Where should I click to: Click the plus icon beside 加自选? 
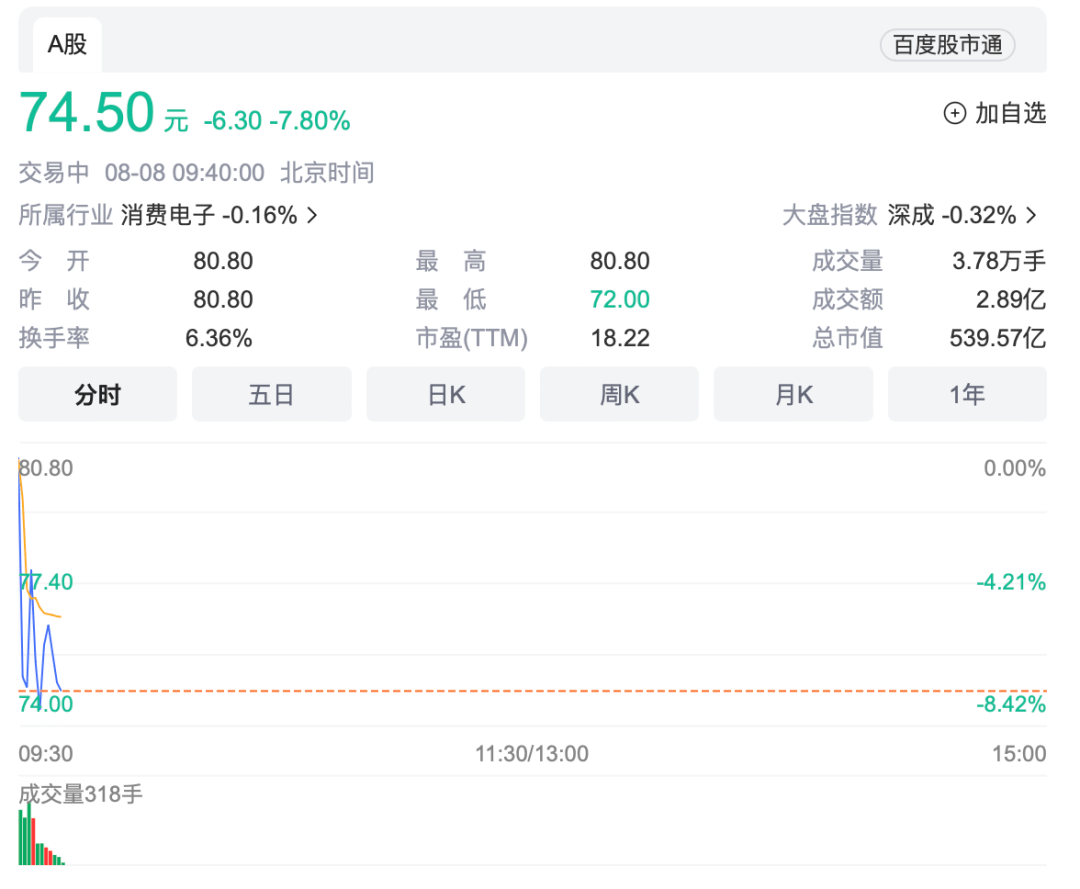(x=955, y=114)
